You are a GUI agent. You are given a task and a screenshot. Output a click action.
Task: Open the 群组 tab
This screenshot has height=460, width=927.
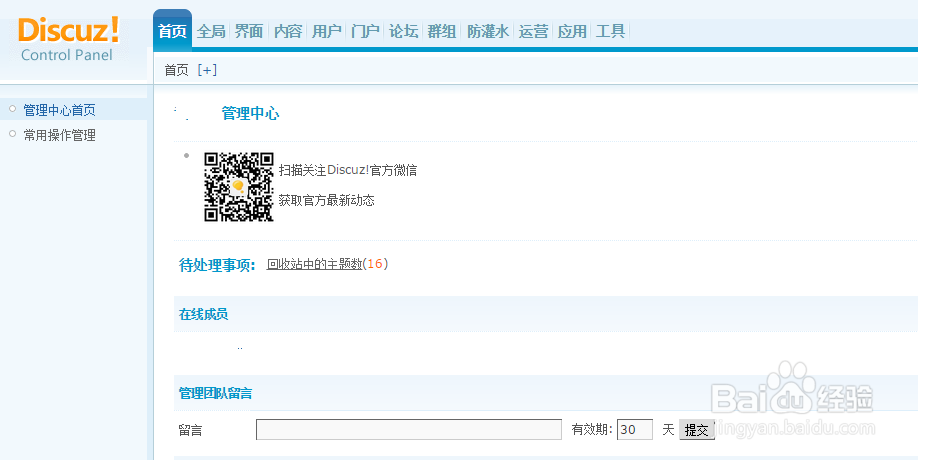click(x=442, y=31)
